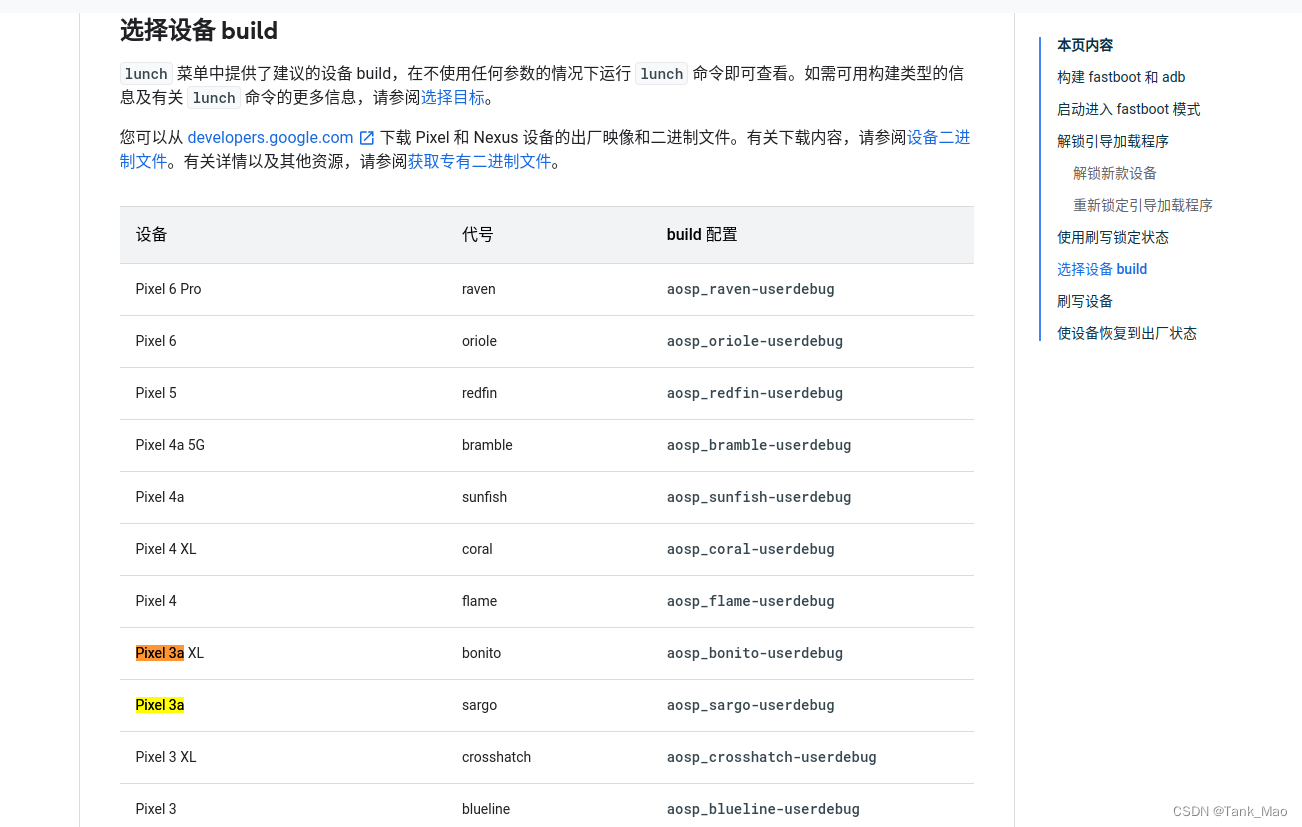1302x827 pixels.
Task: Select the sargo codename cell
Action: tap(479, 705)
